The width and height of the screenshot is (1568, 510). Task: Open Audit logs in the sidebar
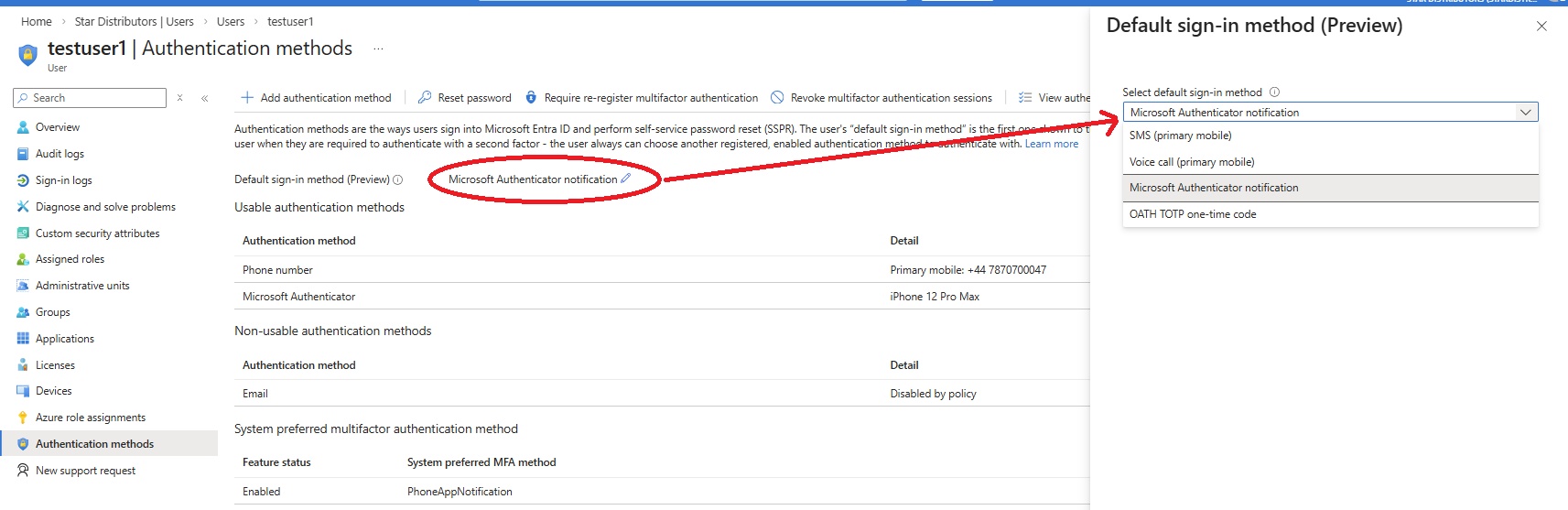pyautogui.click(x=59, y=154)
